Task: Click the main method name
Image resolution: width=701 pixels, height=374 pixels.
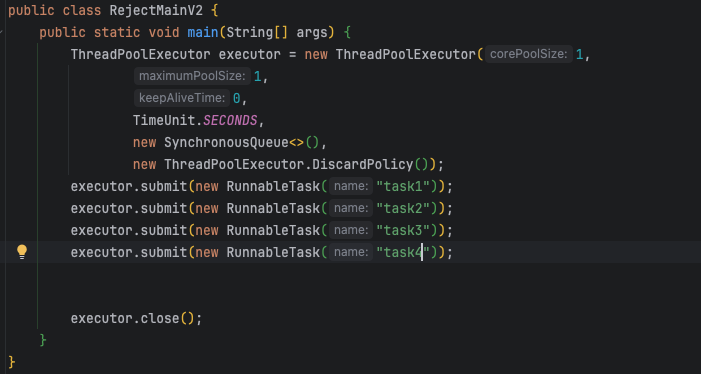Action: (x=203, y=33)
